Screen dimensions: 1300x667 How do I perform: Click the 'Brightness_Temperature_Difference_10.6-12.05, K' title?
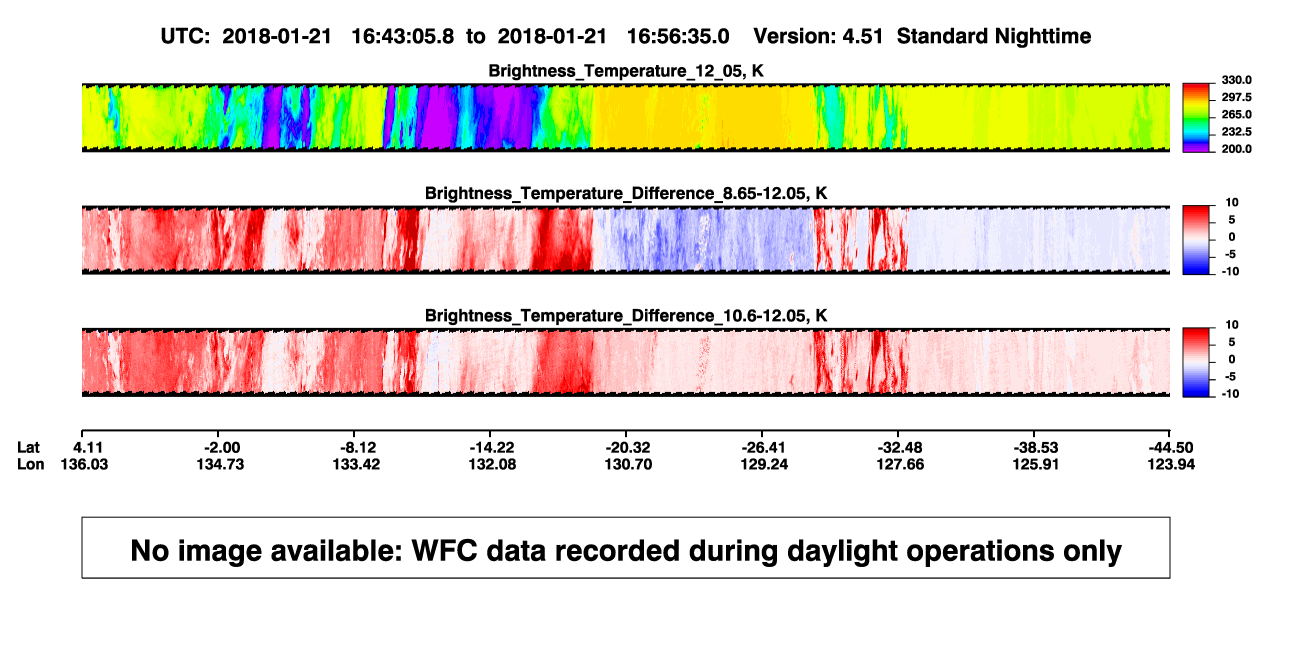click(626, 315)
